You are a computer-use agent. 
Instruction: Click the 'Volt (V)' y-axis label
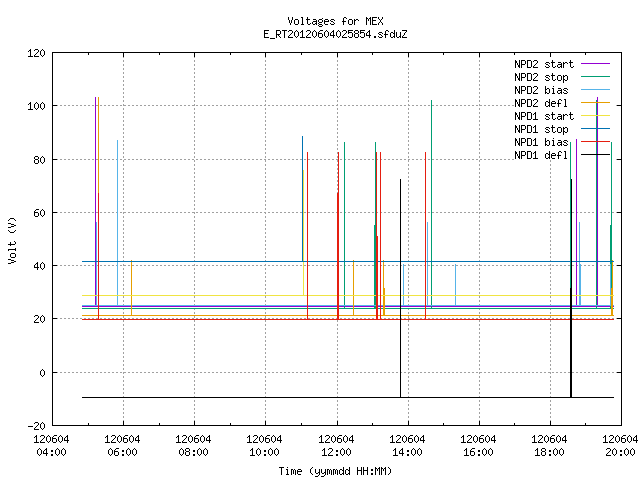tap(12, 240)
